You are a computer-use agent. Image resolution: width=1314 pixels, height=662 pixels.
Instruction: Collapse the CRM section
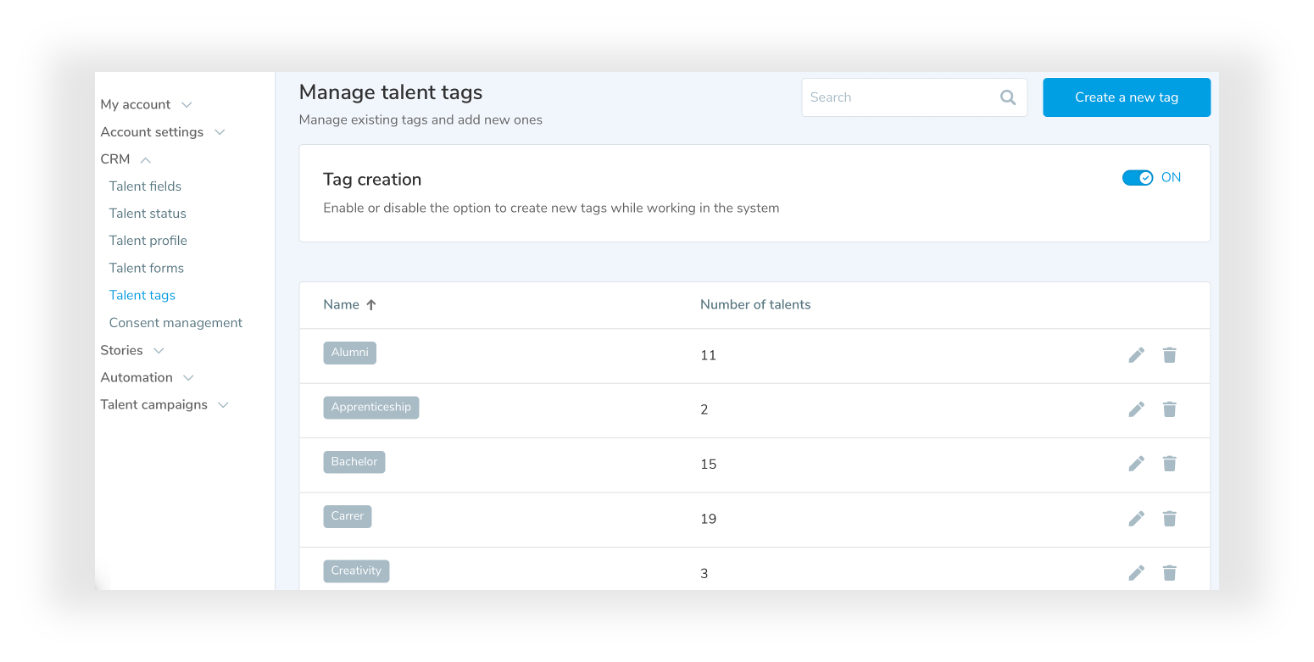pos(126,159)
